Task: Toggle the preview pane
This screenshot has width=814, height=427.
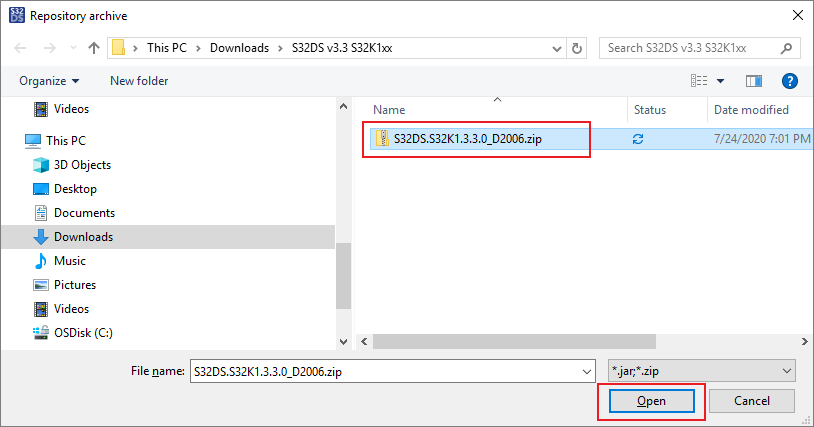Action: coord(754,81)
